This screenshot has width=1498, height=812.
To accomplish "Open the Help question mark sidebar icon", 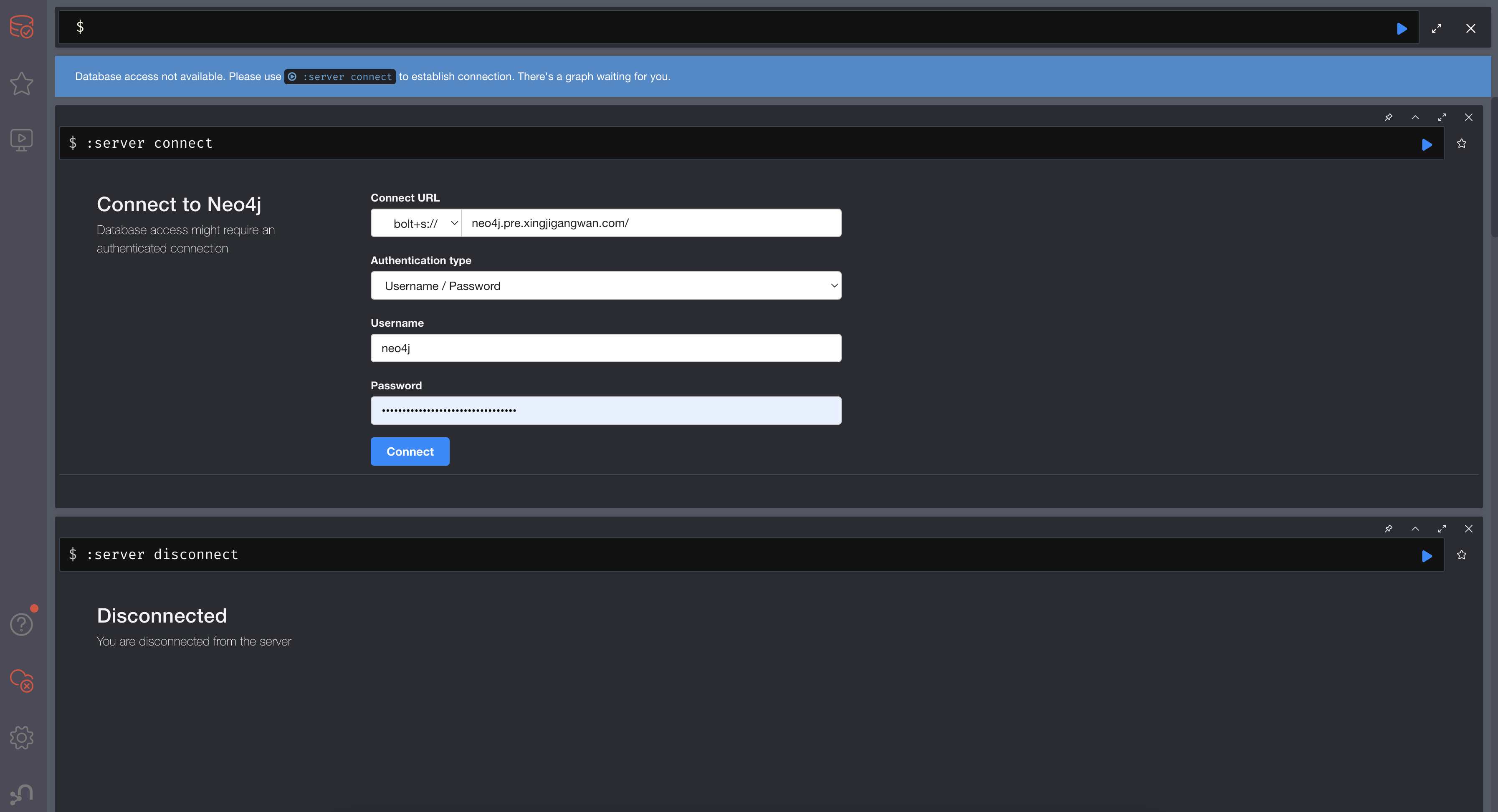I will [x=22, y=624].
